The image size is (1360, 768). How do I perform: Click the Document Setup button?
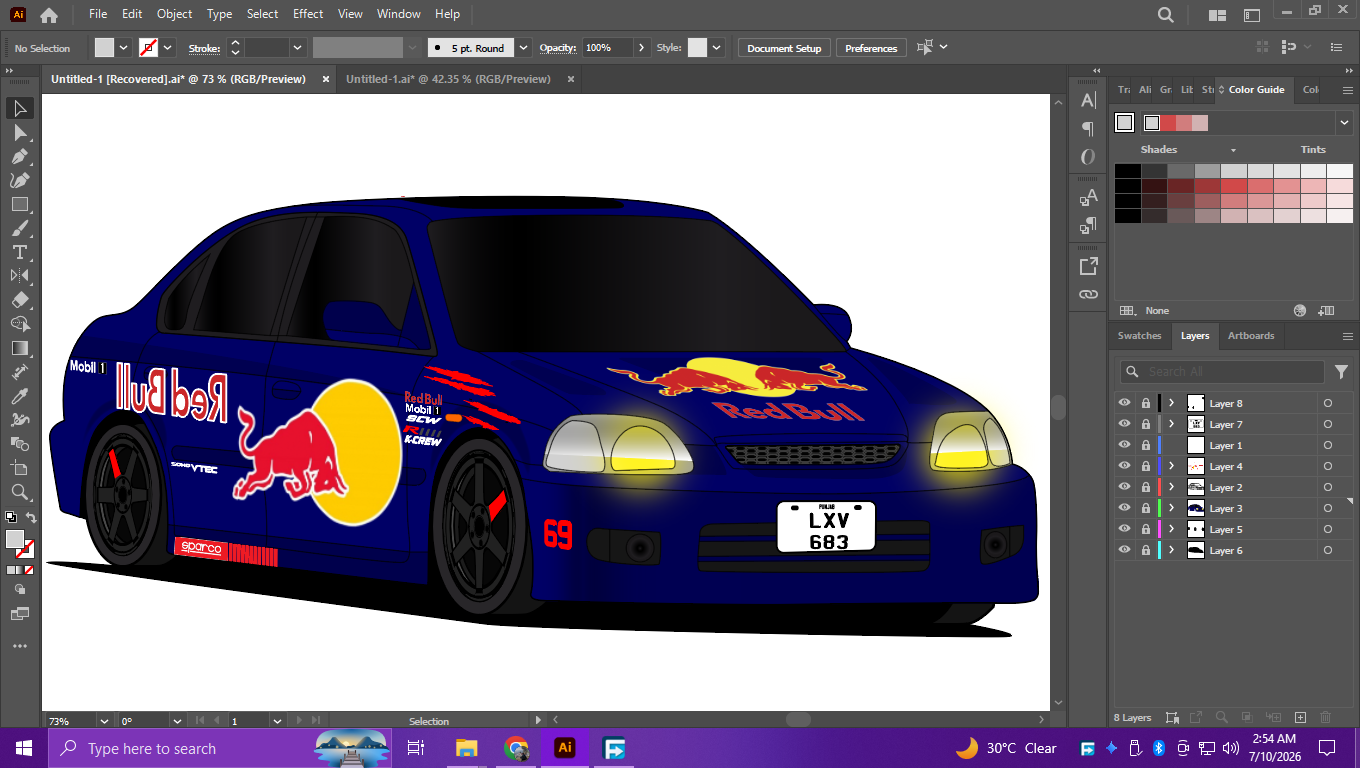[784, 48]
